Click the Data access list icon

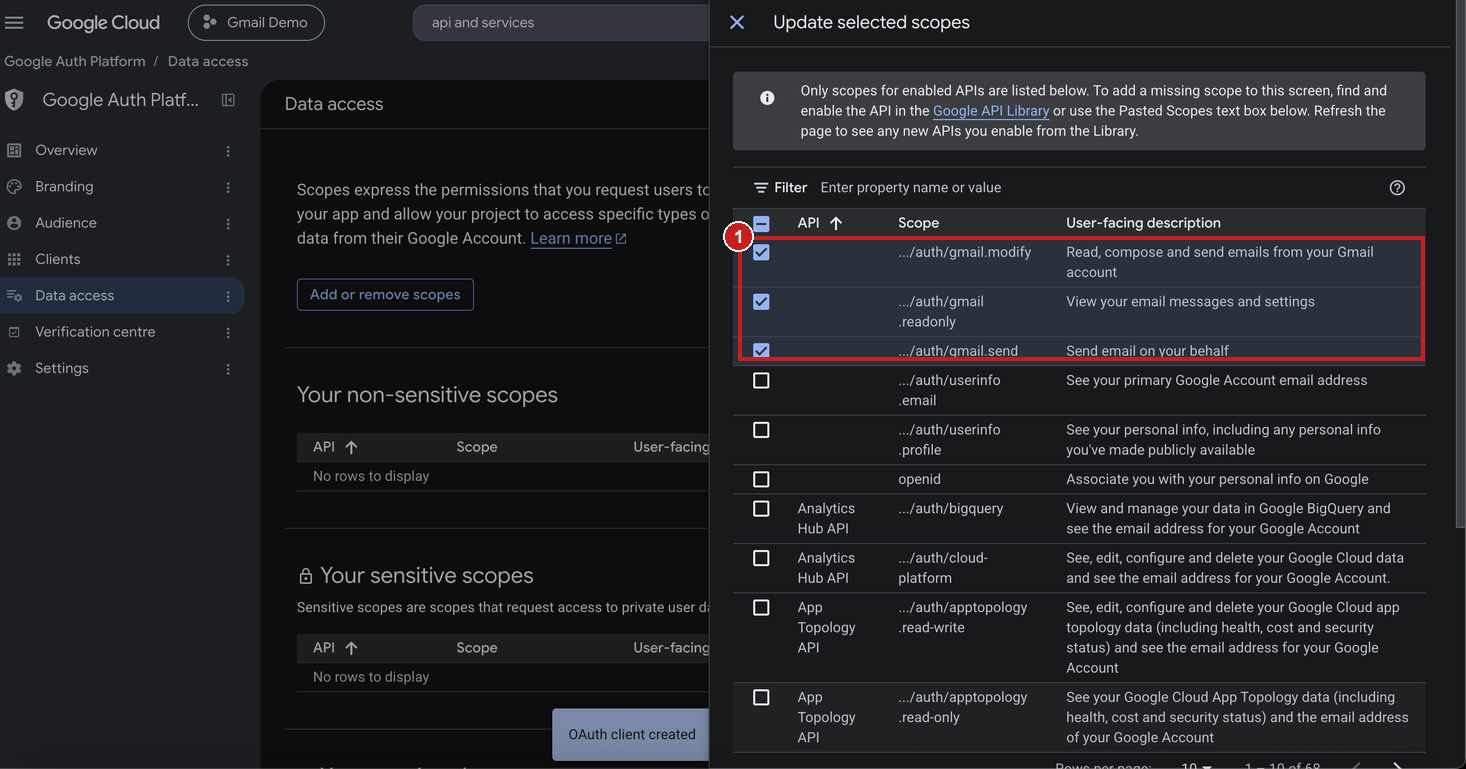click(14, 295)
